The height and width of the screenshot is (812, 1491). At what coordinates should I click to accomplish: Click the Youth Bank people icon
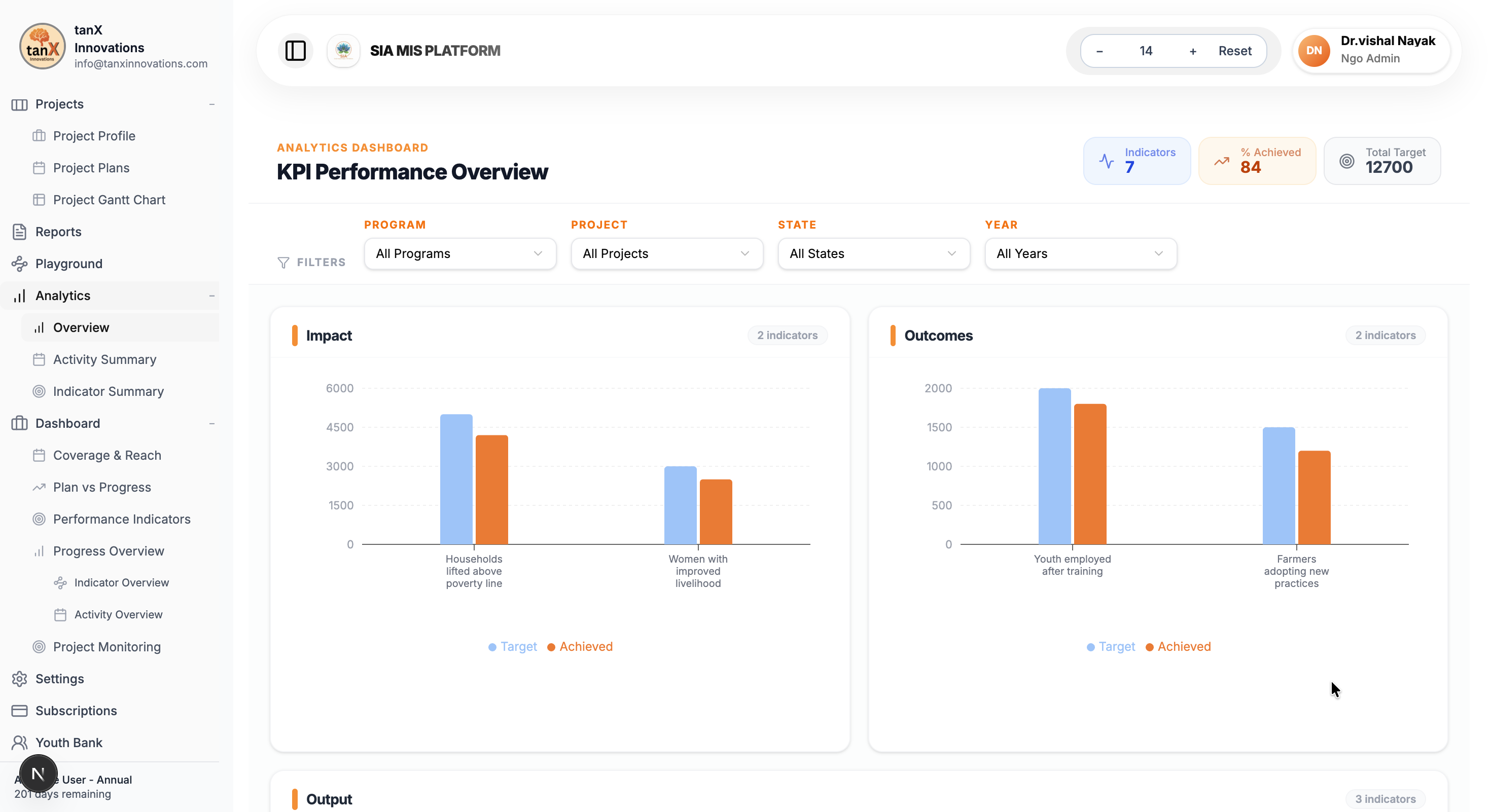click(20, 743)
